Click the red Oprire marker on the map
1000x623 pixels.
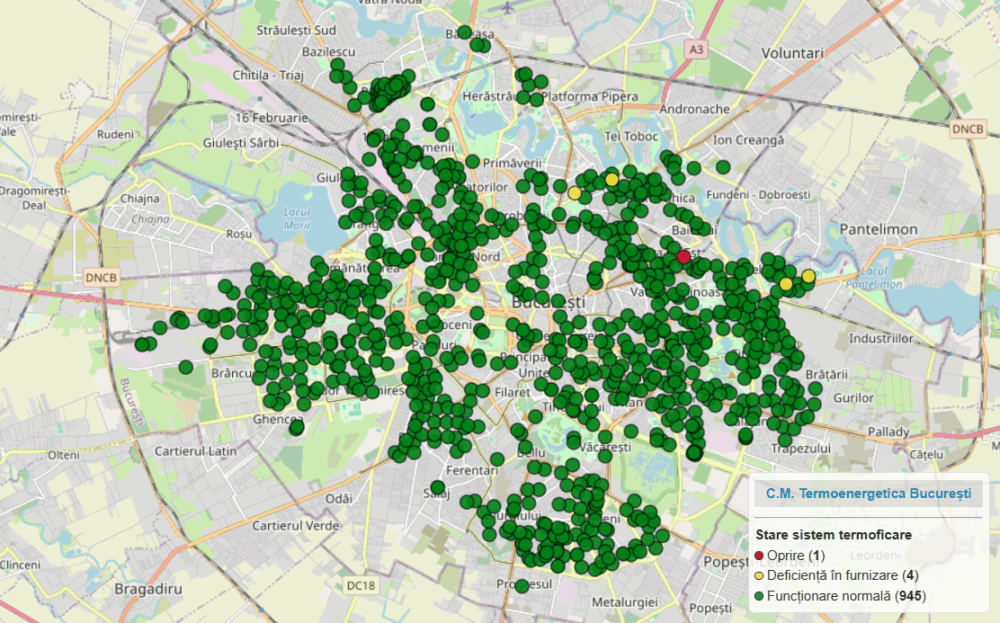[684, 257]
